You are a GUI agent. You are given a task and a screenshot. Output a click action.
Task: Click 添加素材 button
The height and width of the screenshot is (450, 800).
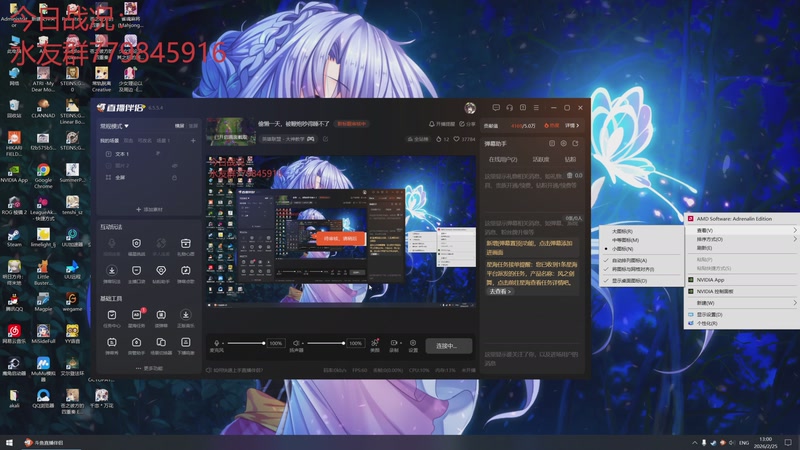149,209
